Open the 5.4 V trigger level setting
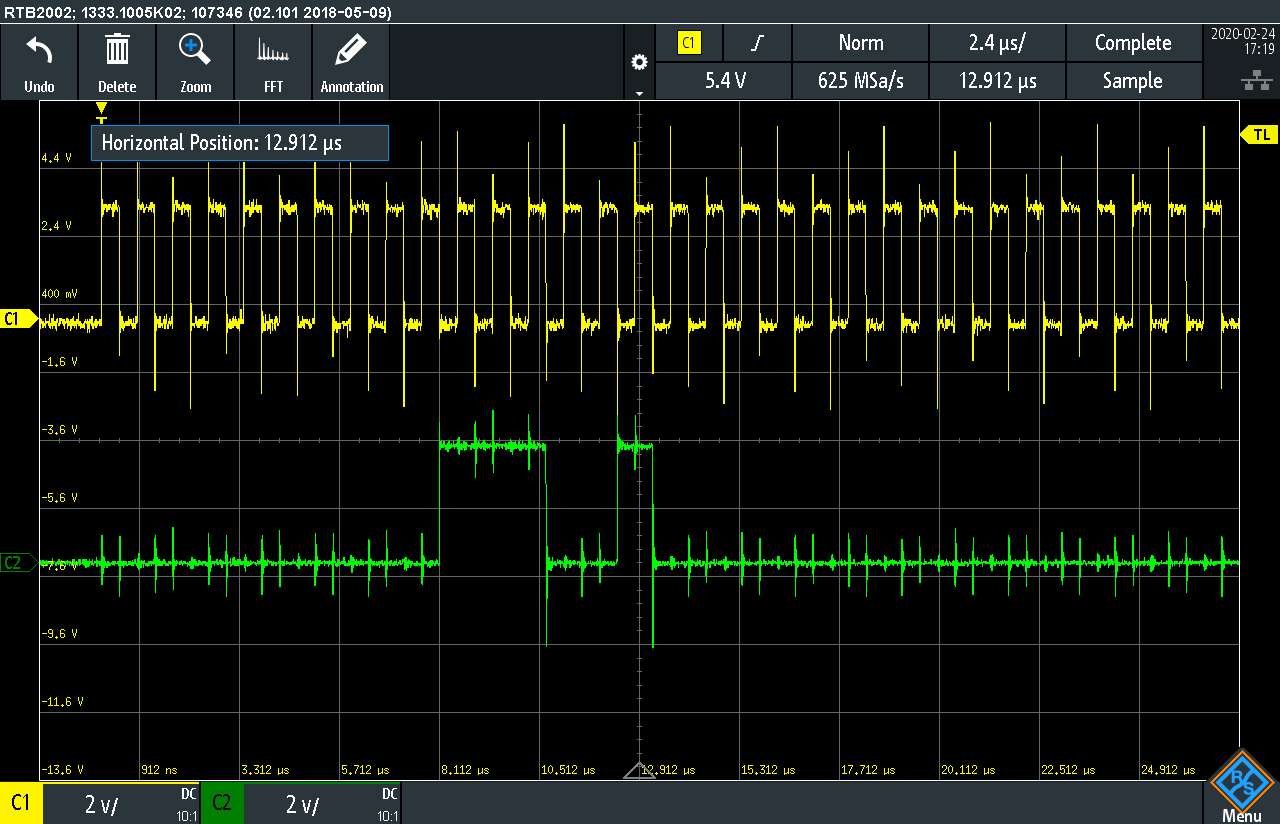1280x824 pixels. (725, 81)
